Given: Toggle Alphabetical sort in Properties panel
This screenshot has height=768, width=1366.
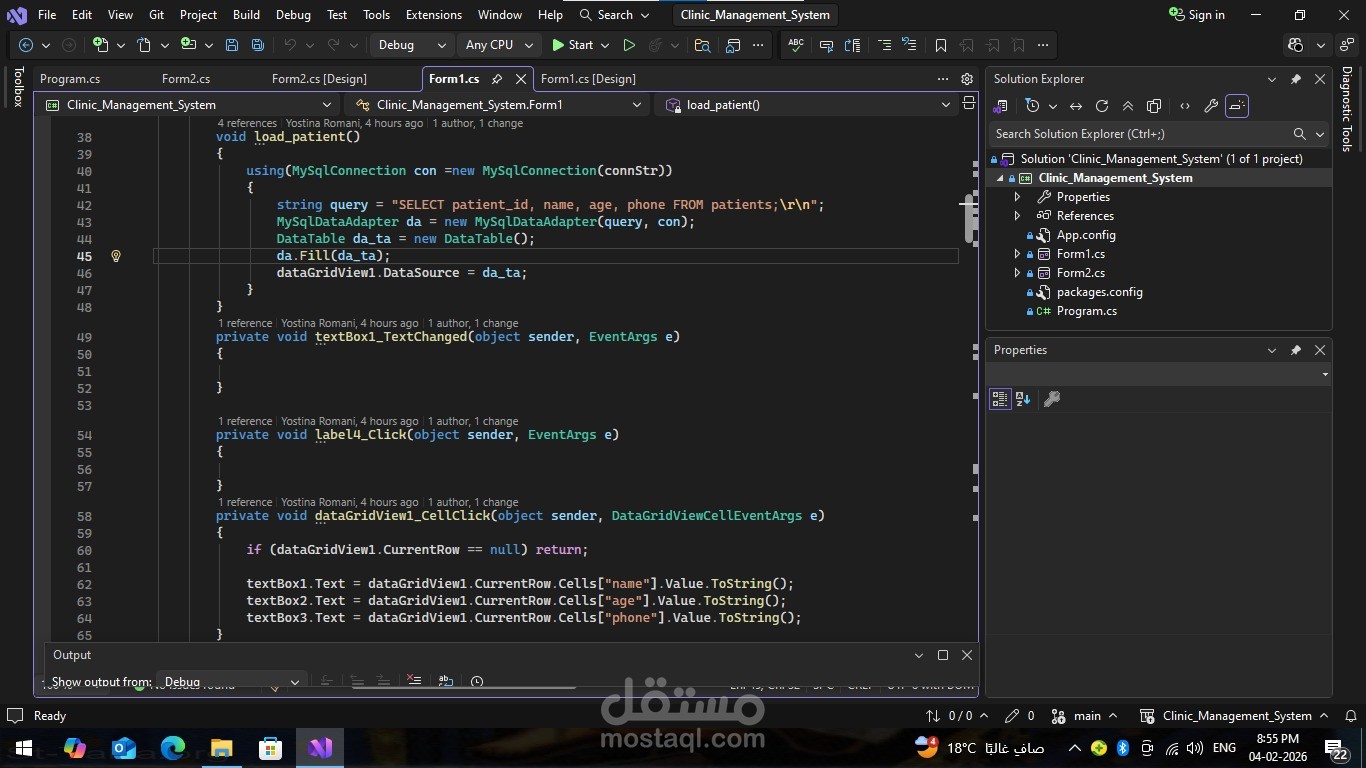Looking at the screenshot, I should [x=1023, y=399].
